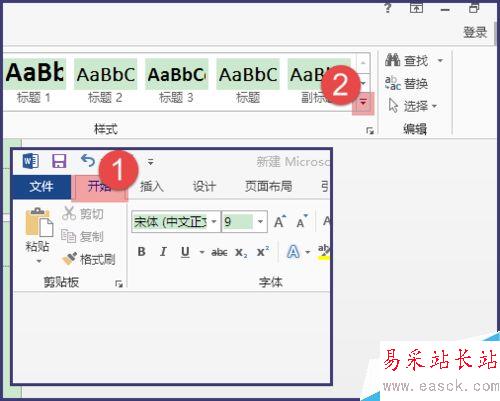Switch to the 插入 insert tab

coord(152,186)
